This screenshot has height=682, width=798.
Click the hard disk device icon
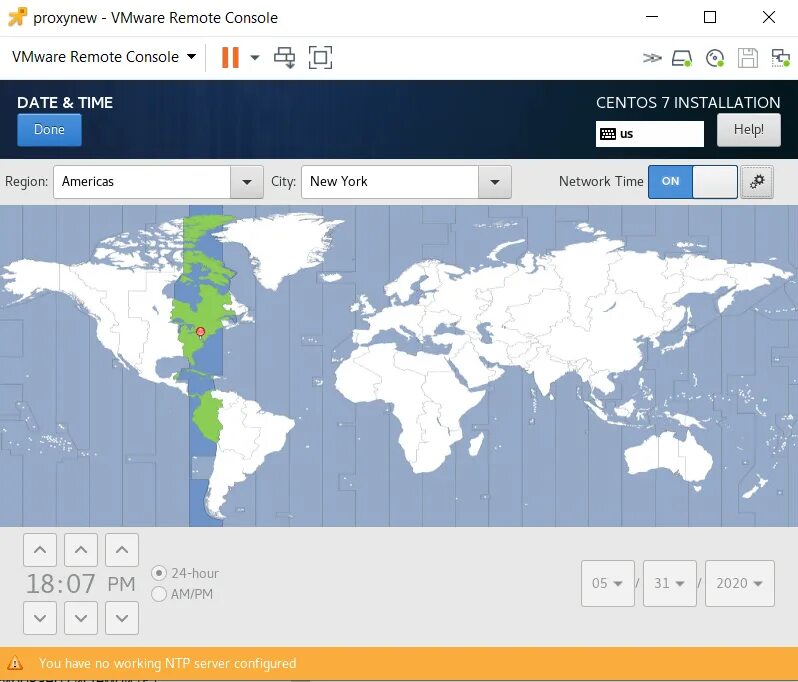[681, 58]
